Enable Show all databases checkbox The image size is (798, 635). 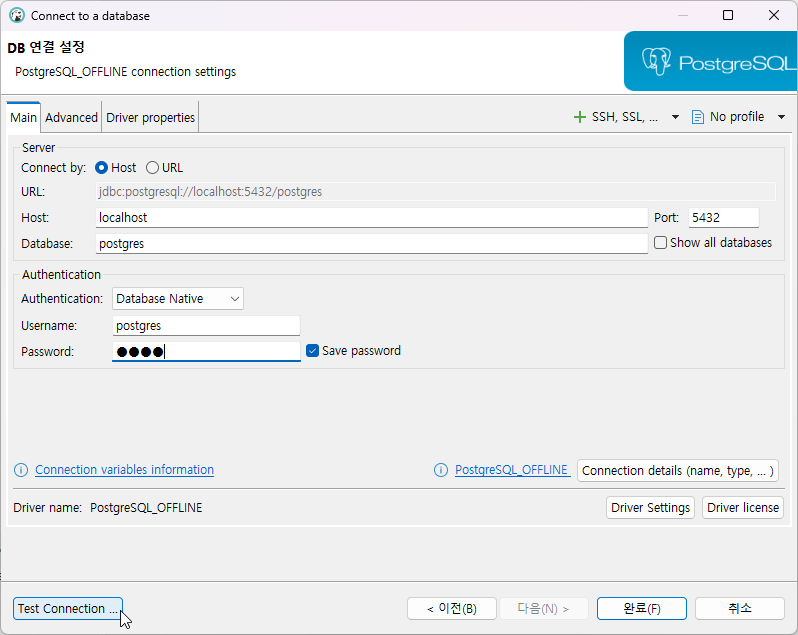[x=660, y=243]
